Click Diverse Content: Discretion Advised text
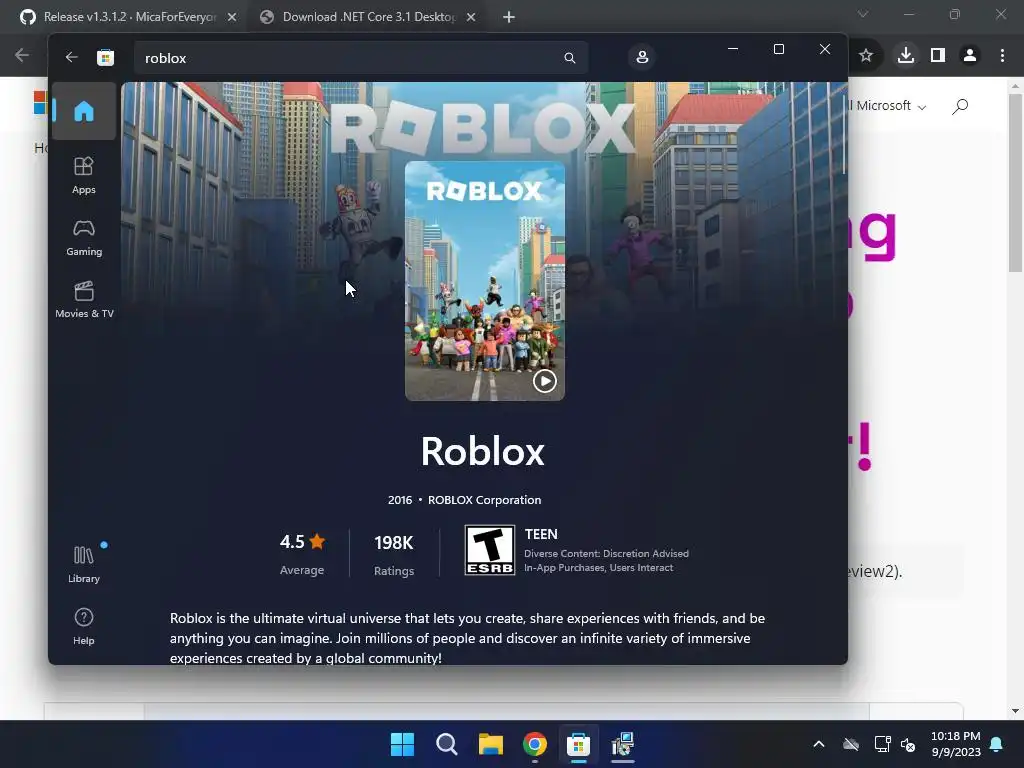1024x768 pixels. point(606,553)
